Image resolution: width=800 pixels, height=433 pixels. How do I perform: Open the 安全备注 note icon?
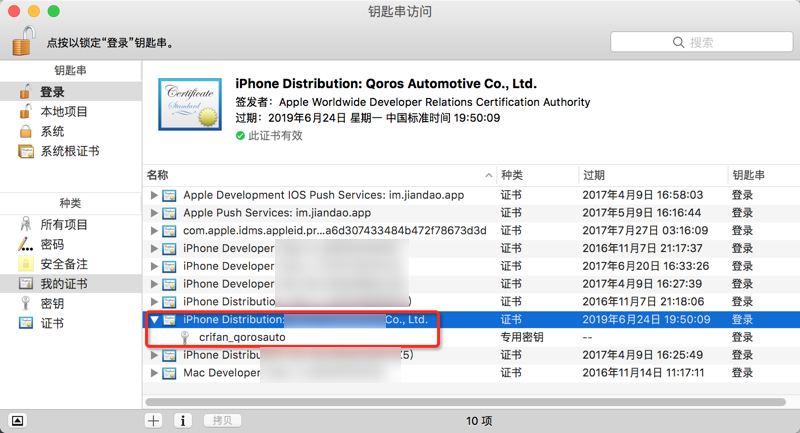click(26, 264)
